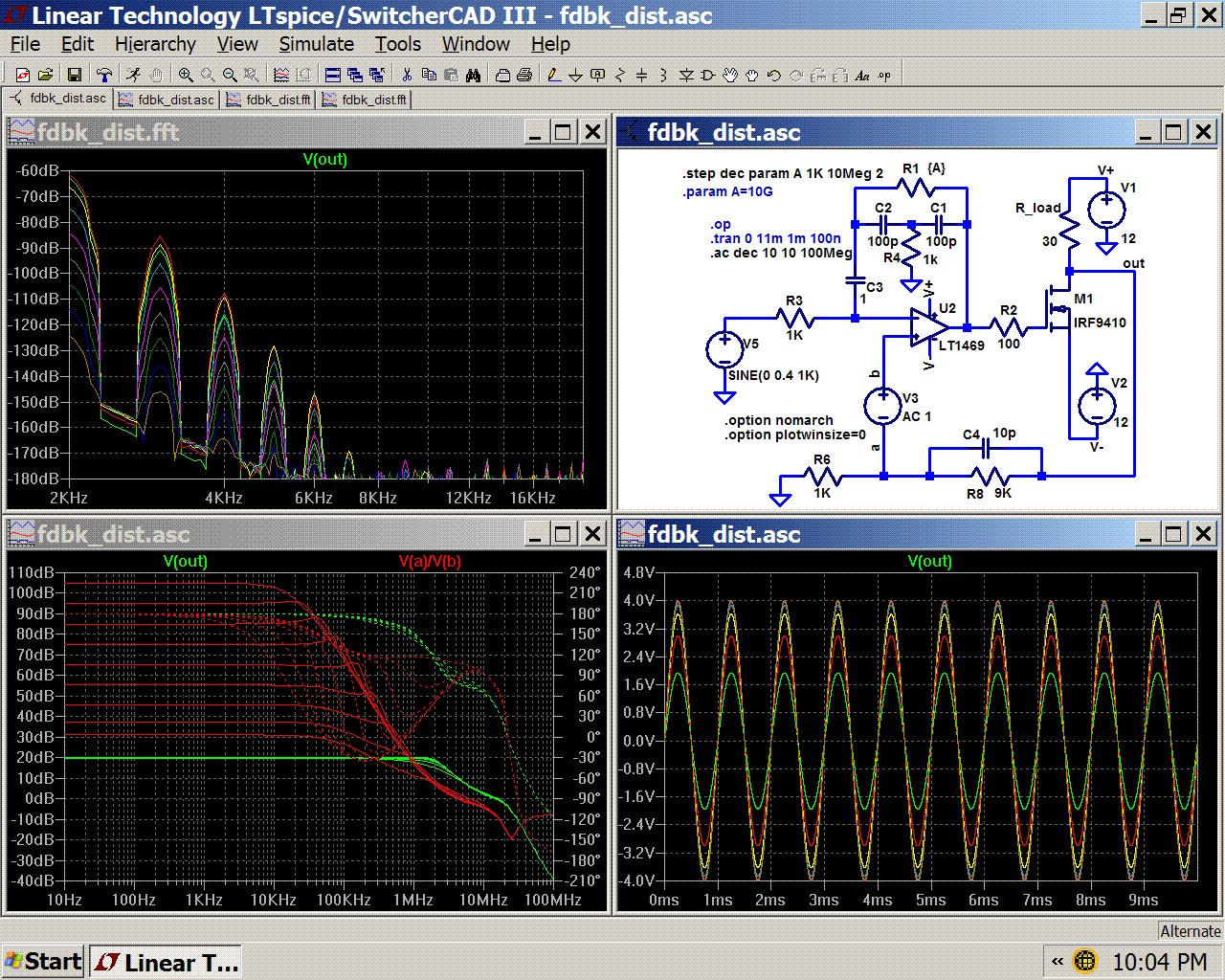
Task: Click the IRF9410 part label
Action: [x=1100, y=323]
